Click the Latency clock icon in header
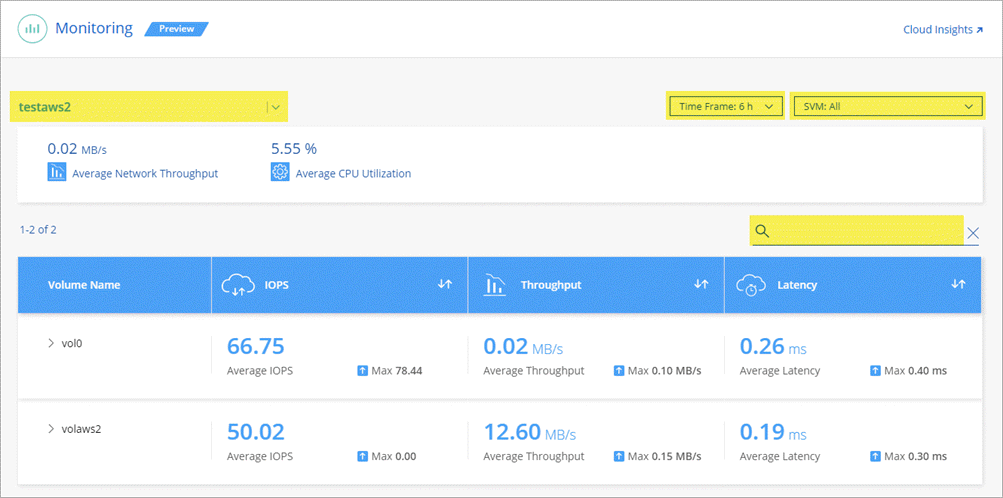This screenshot has width=1003, height=498. click(x=750, y=285)
